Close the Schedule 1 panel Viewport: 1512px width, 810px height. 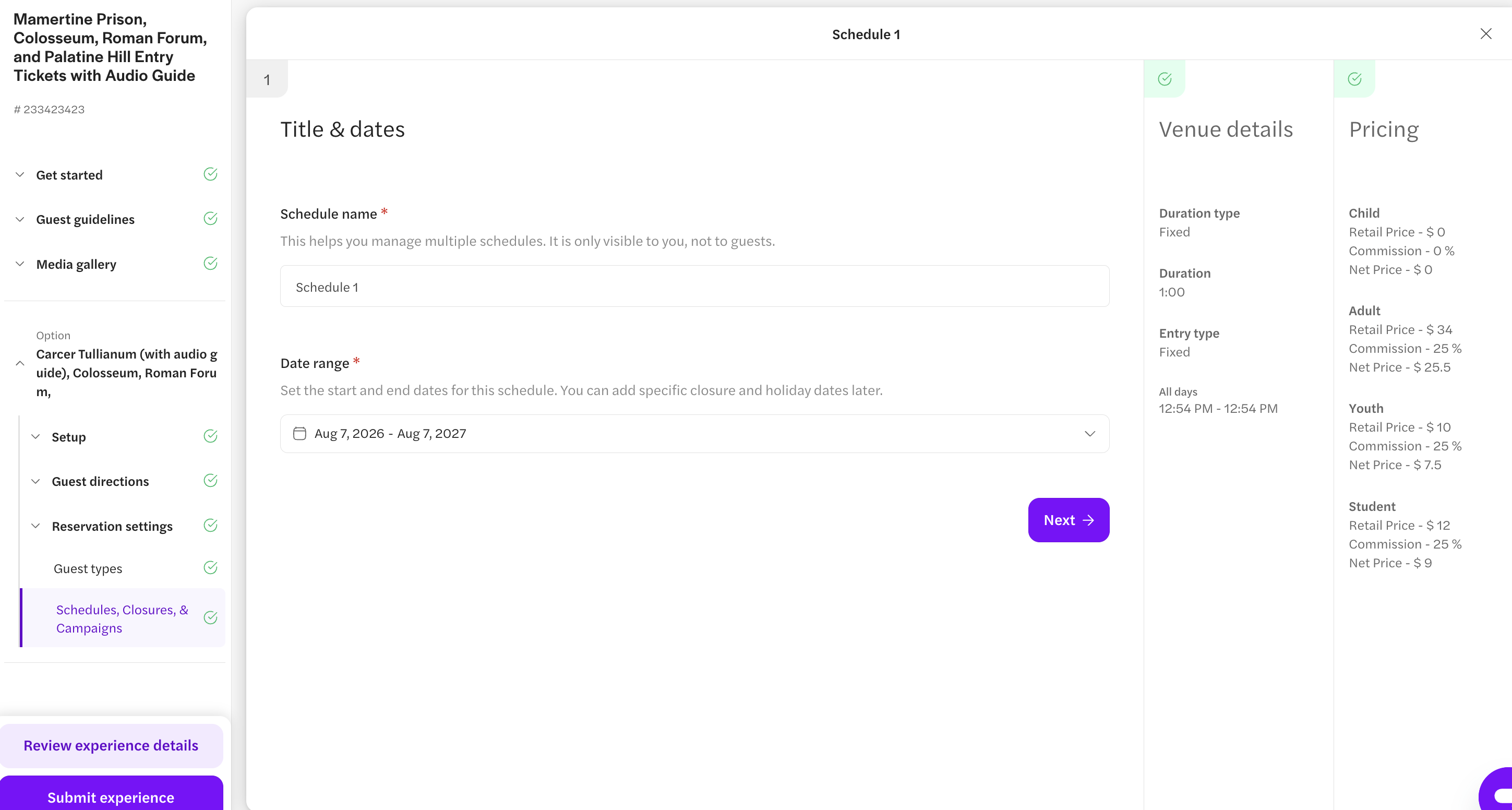(x=1485, y=34)
